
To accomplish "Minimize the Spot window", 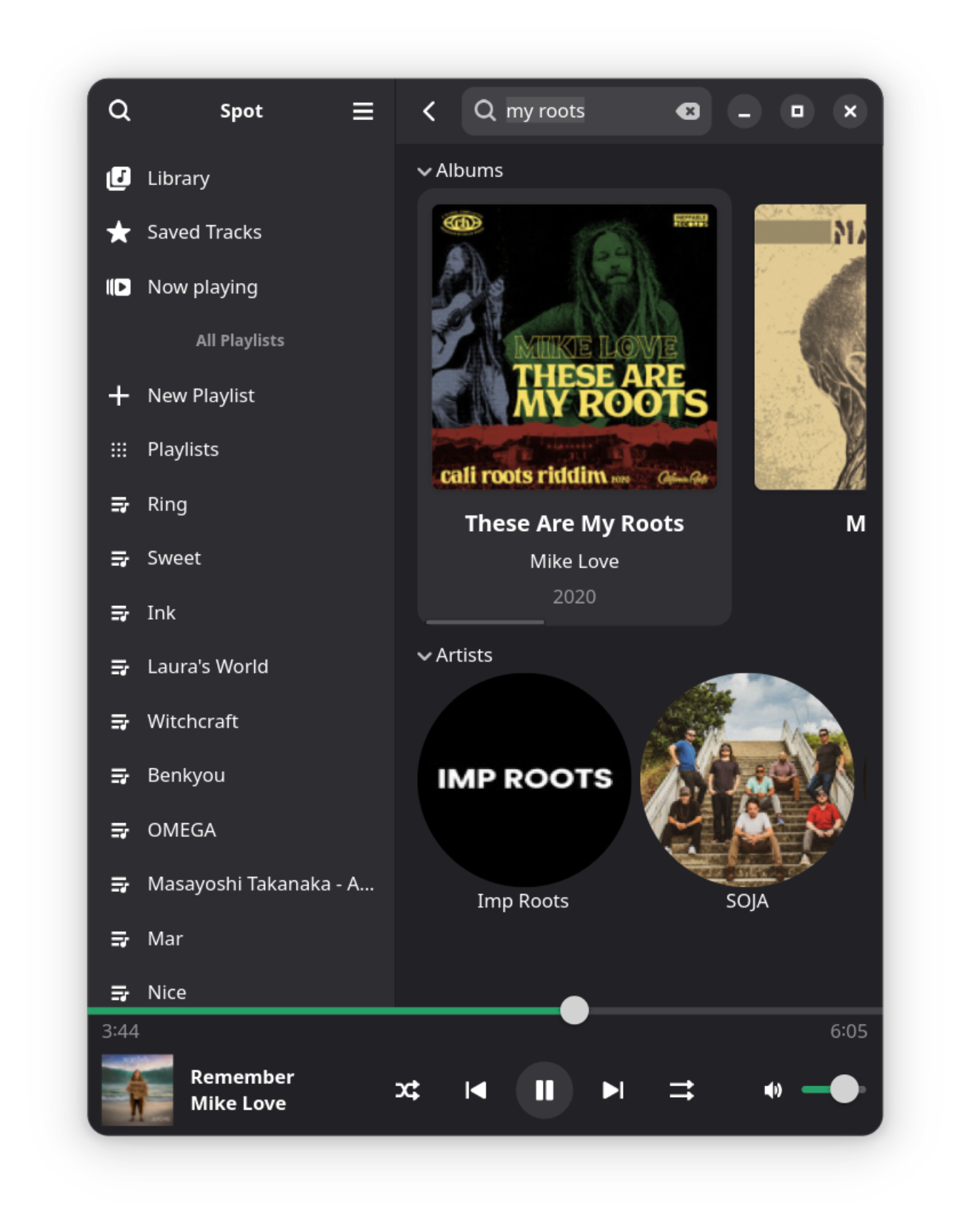I will [744, 111].
